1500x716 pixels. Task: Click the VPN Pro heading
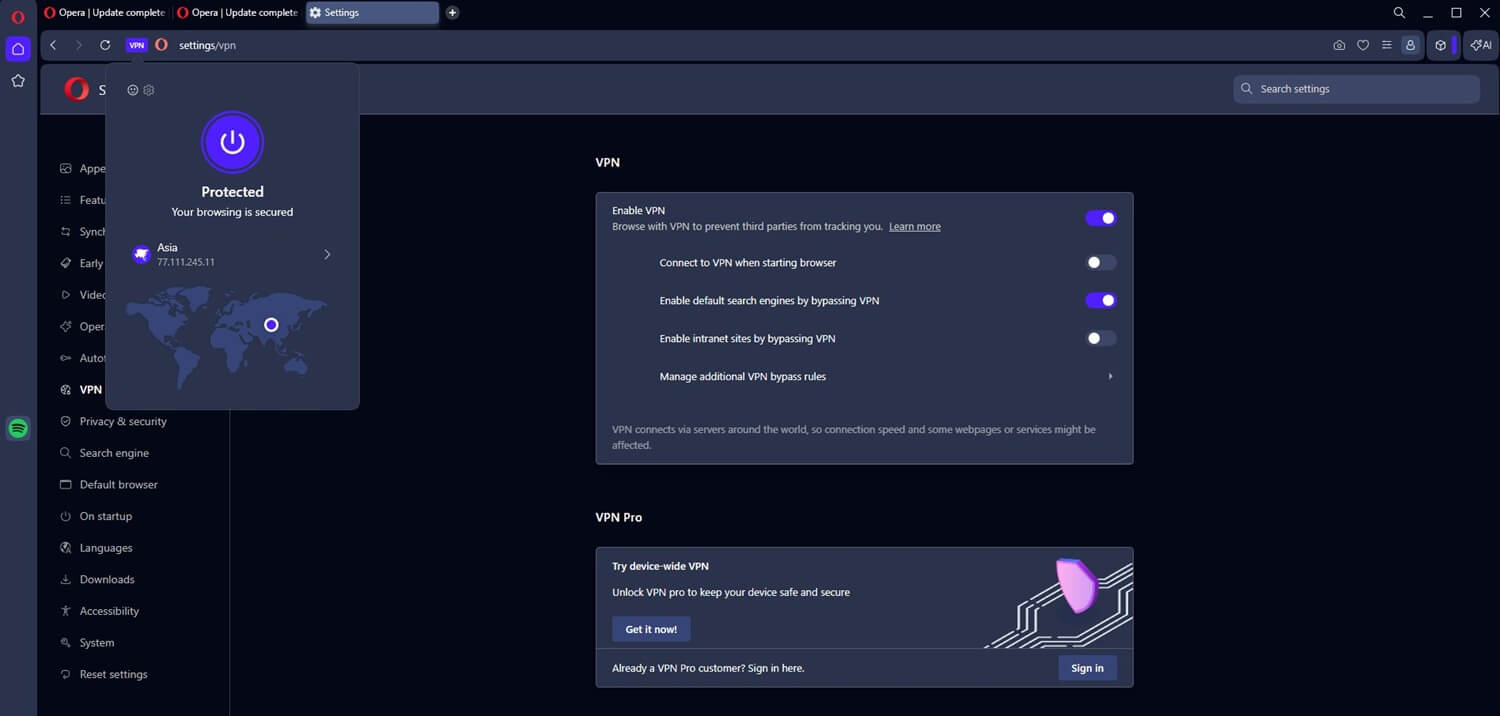click(x=619, y=518)
